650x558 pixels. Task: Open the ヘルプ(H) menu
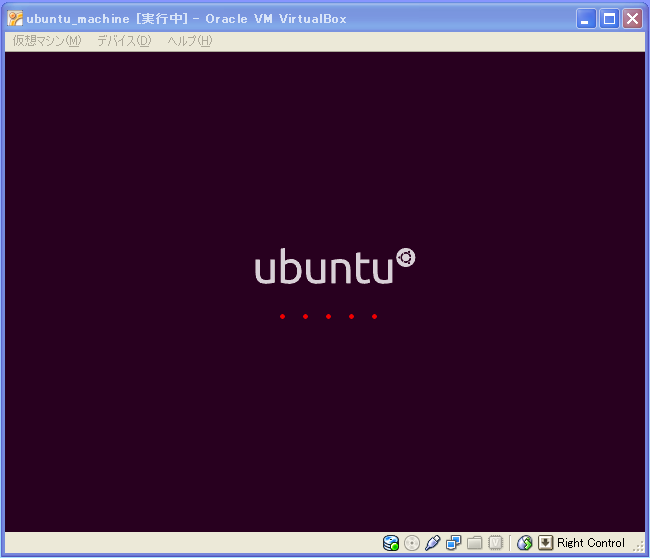point(190,41)
